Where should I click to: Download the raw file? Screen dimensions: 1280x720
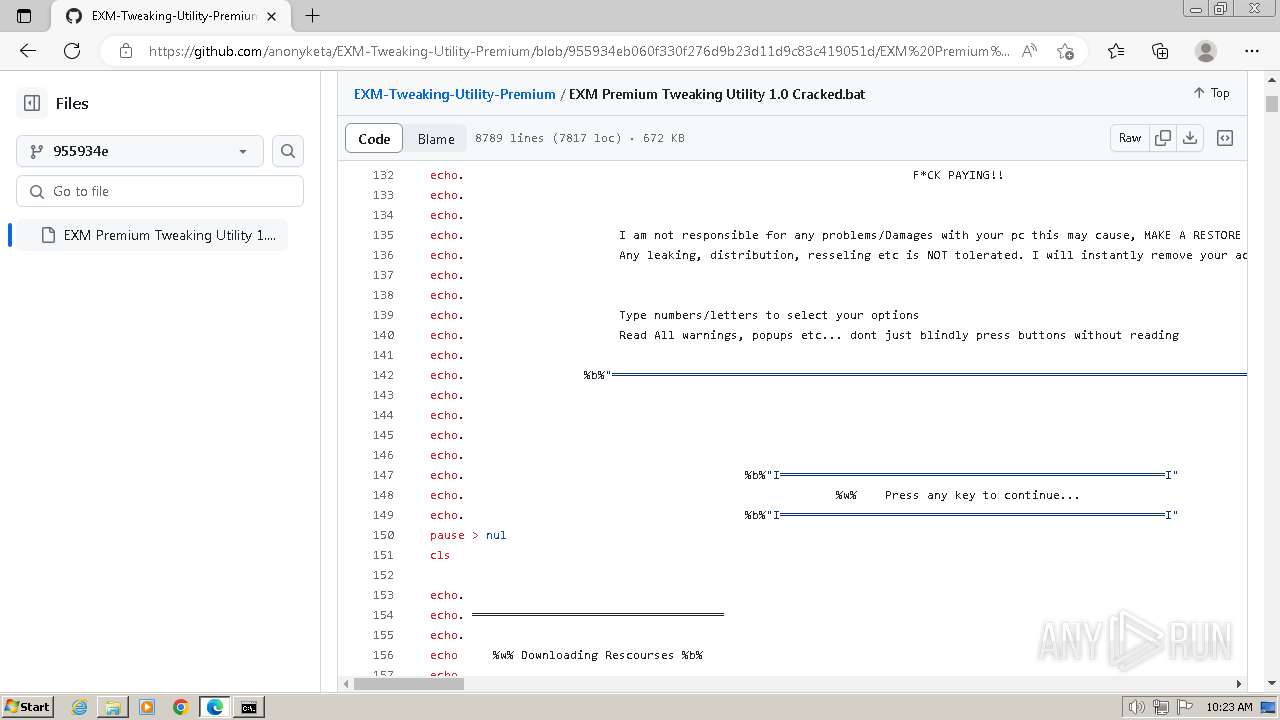pyautogui.click(x=1190, y=138)
